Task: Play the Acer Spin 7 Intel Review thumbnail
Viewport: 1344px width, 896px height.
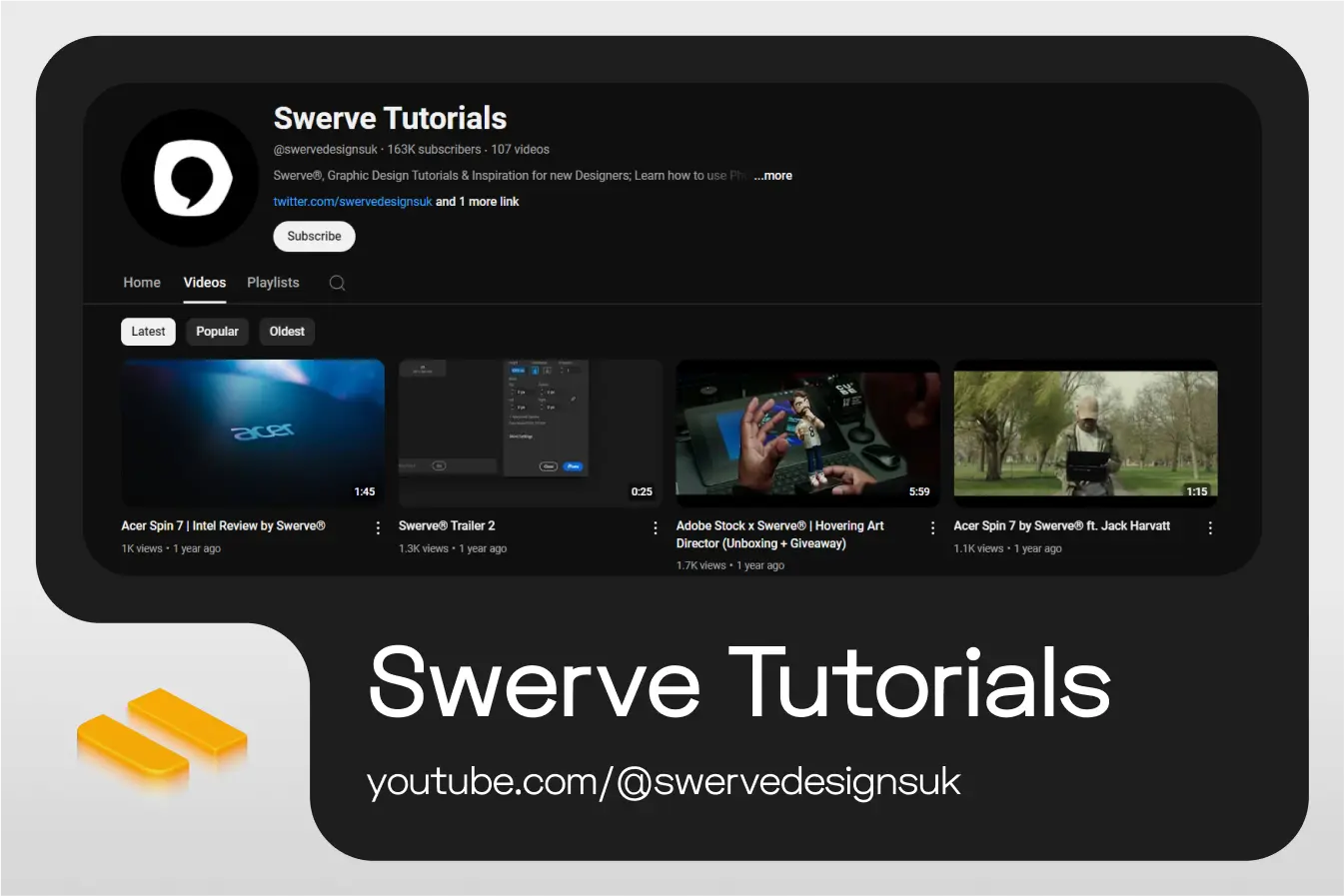Action: click(x=253, y=433)
